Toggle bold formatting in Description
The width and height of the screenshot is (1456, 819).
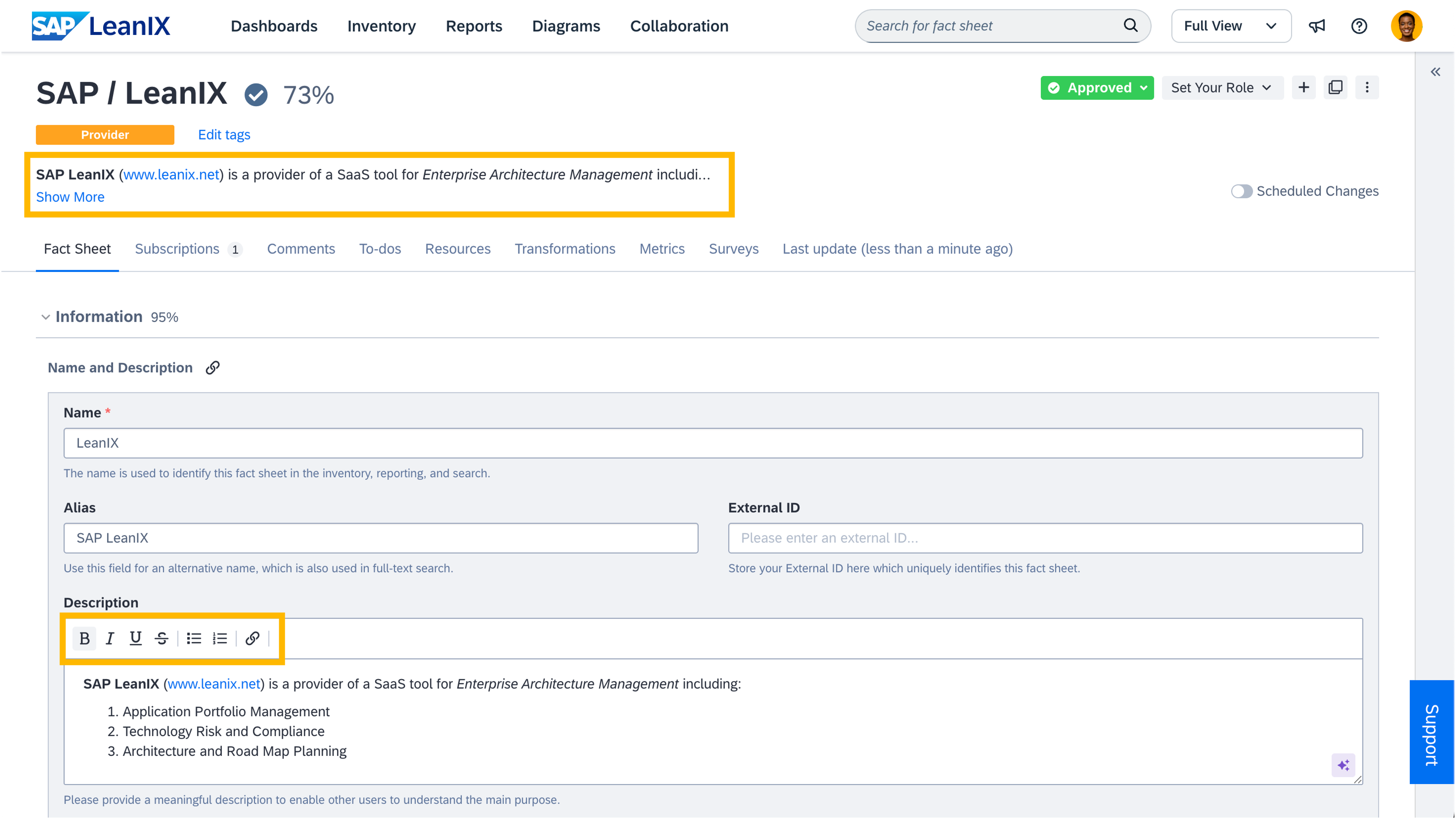pos(84,638)
